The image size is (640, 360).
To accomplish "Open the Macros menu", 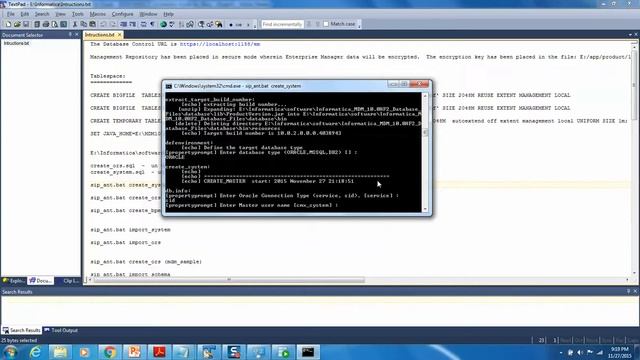I will 98,14.
